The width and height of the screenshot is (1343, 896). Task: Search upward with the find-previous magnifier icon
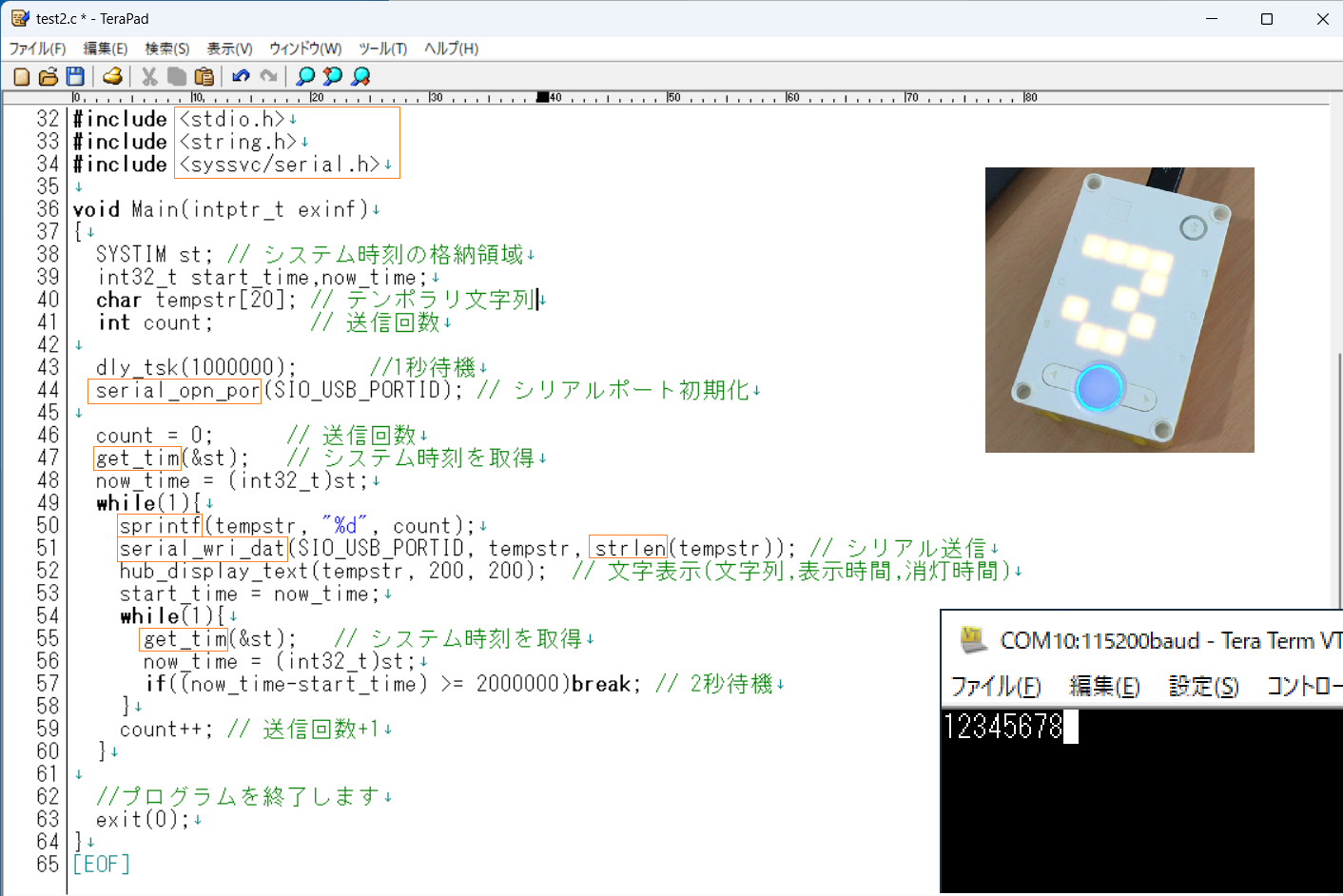(333, 77)
